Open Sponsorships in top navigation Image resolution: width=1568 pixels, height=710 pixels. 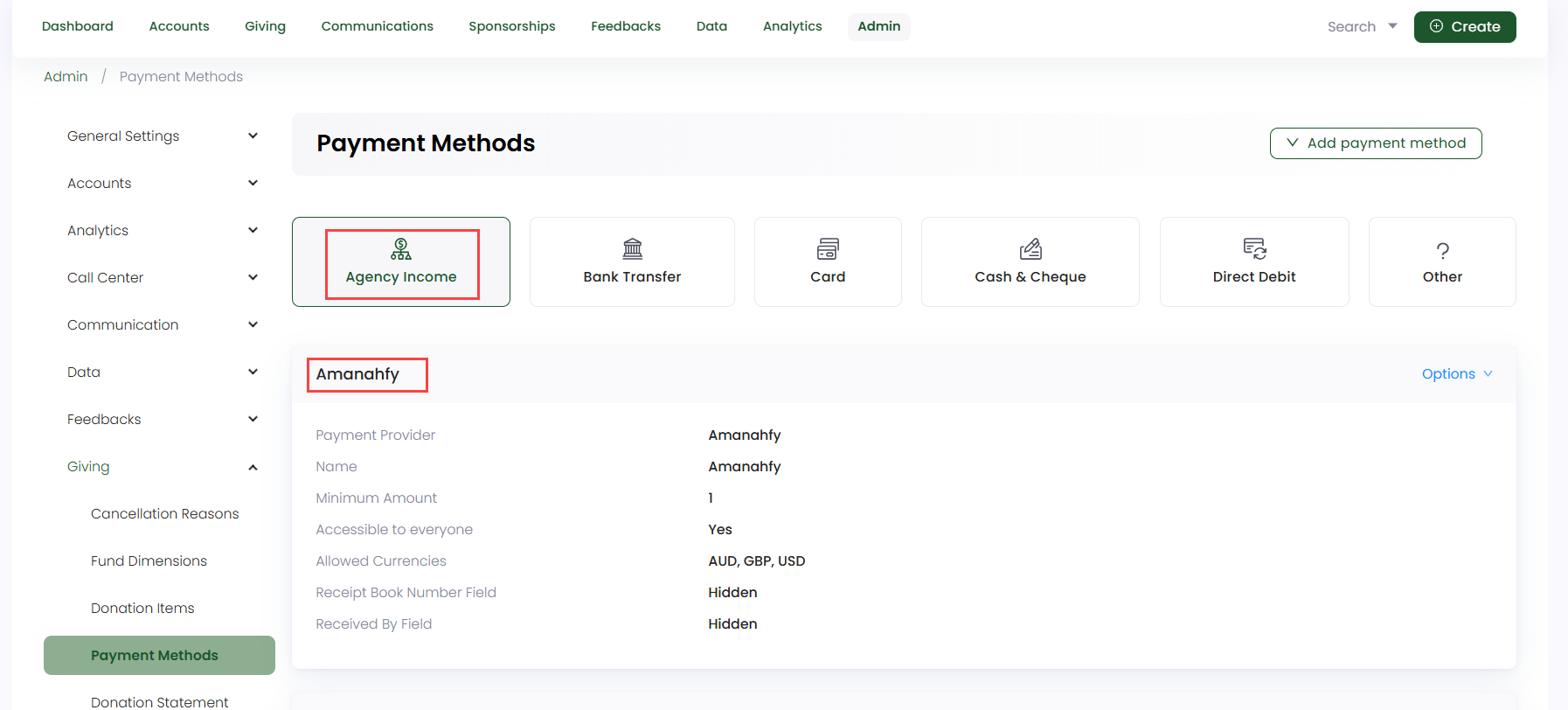tap(512, 26)
